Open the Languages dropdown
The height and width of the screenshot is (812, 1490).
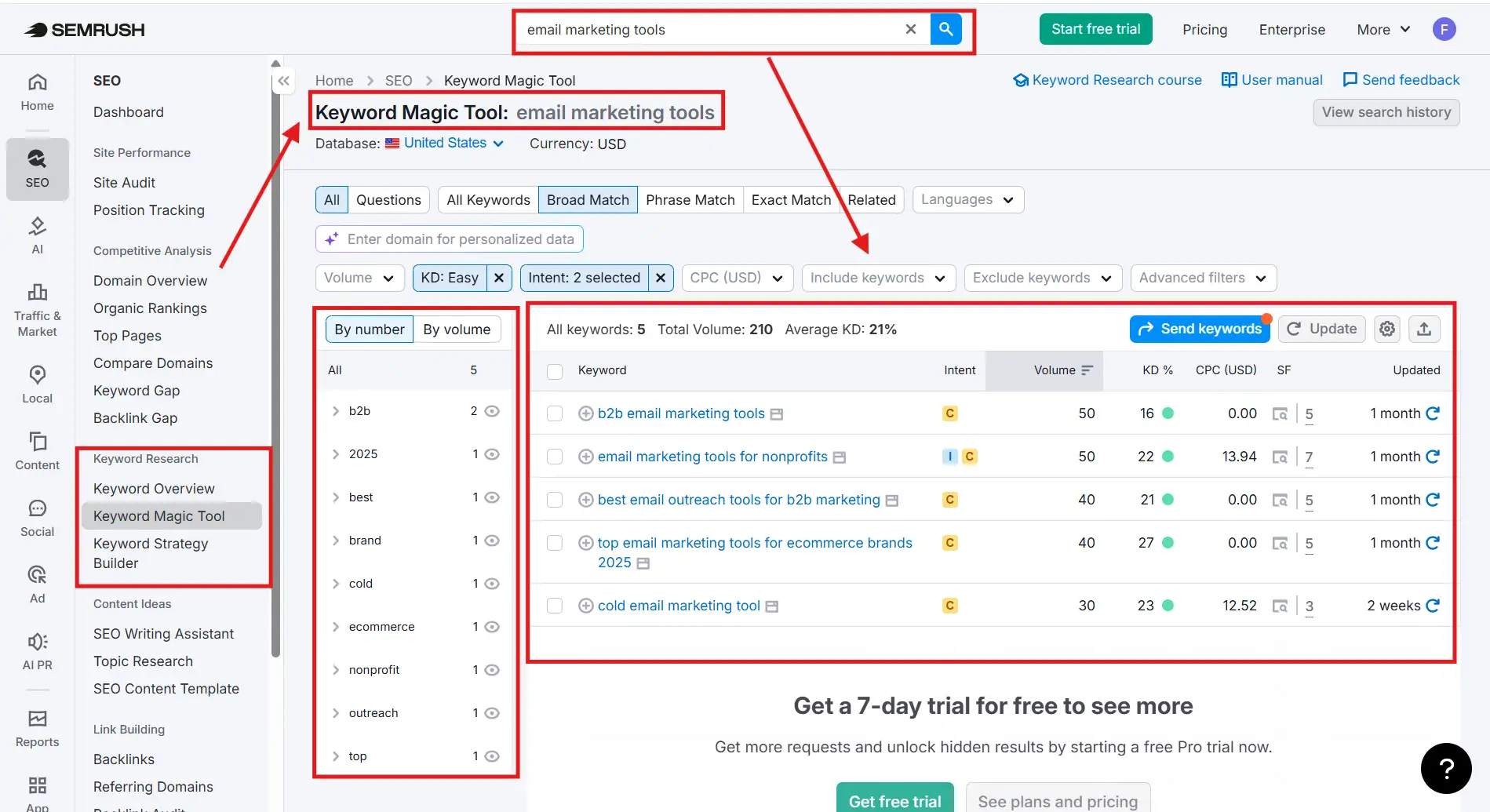point(967,199)
